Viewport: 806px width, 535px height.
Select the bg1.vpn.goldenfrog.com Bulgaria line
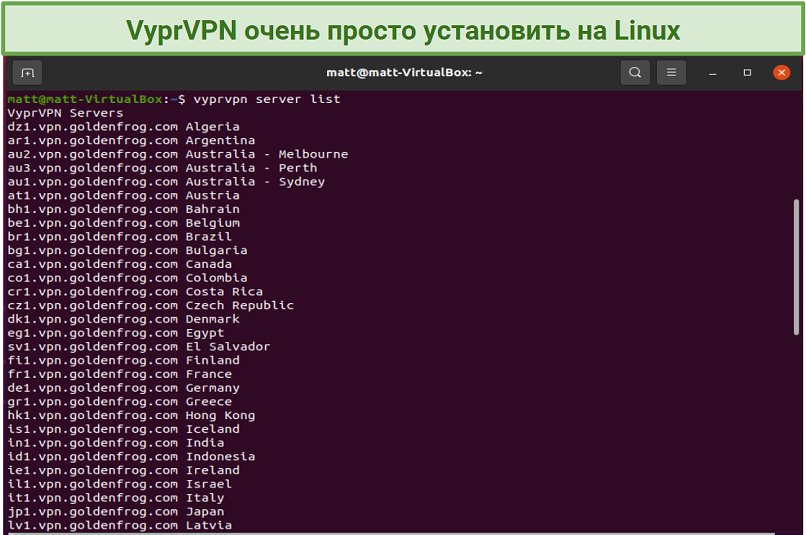tap(127, 251)
